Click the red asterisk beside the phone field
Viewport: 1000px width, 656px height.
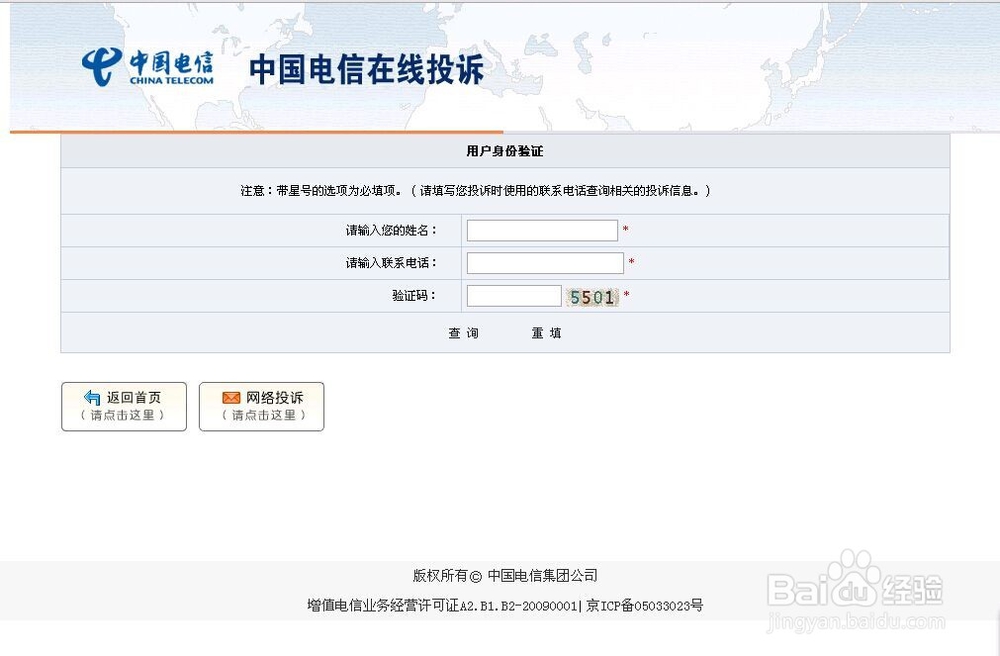coord(632,263)
